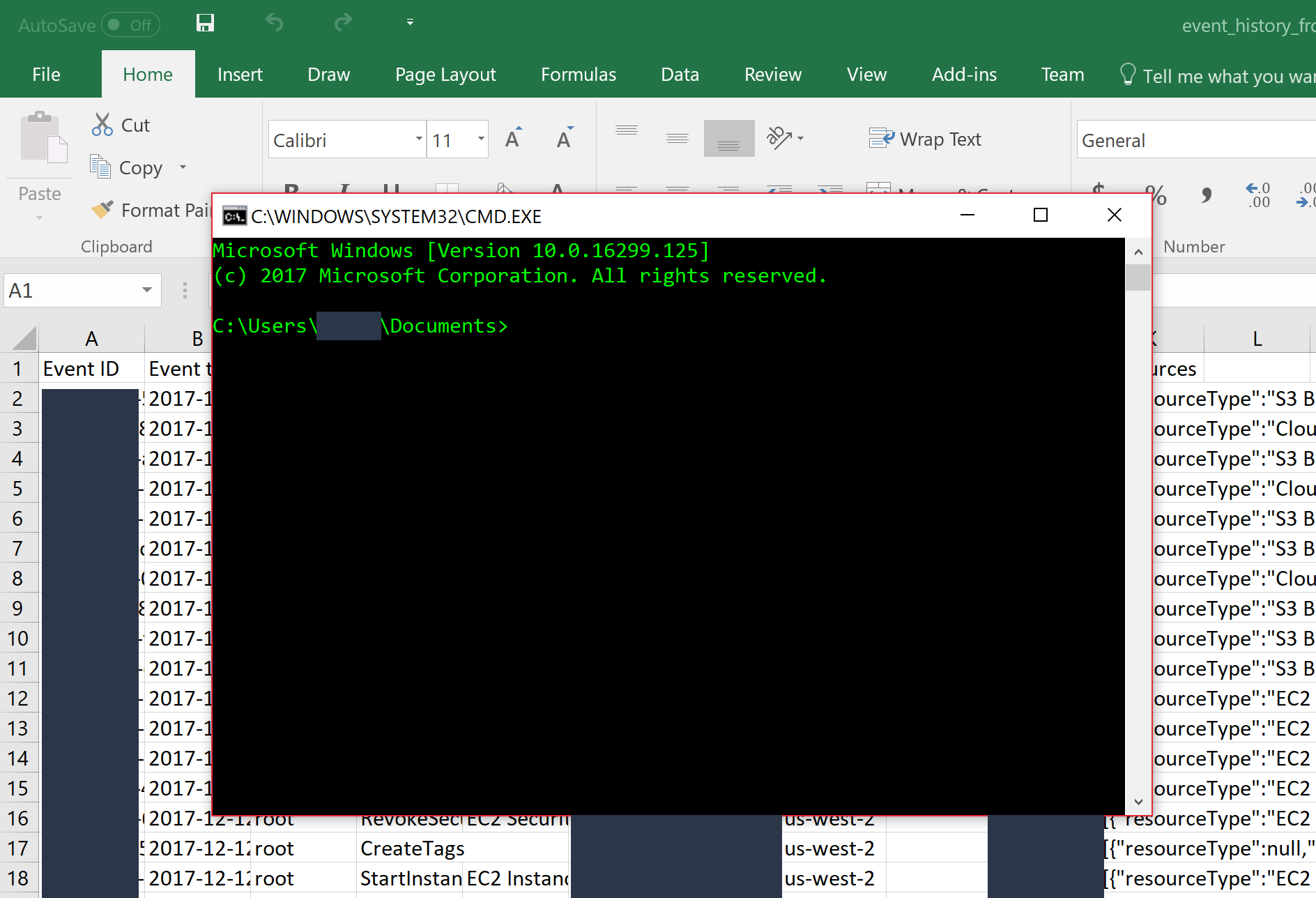Click the Increase Font Size icon
Image resolution: width=1316 pixels, height=898 pixels.
tap(514, 138)
